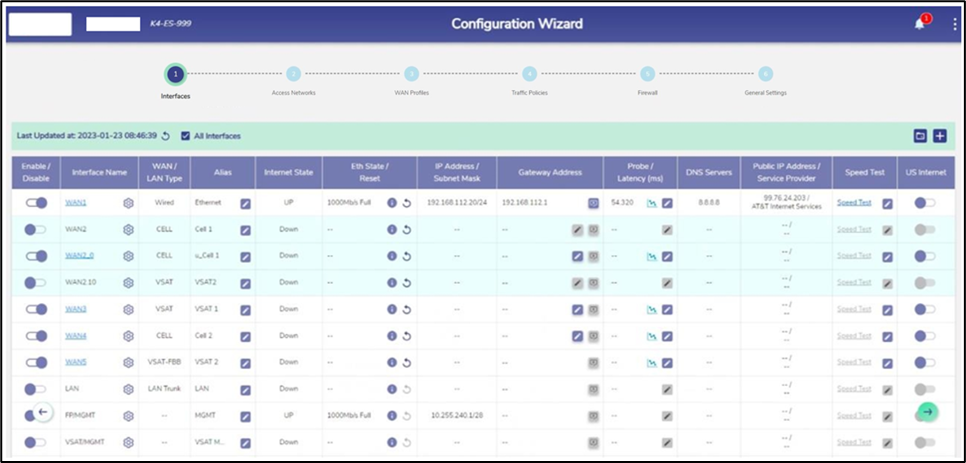
Task: Open the notifications bell icon
Action: click(x=919, y=24)
